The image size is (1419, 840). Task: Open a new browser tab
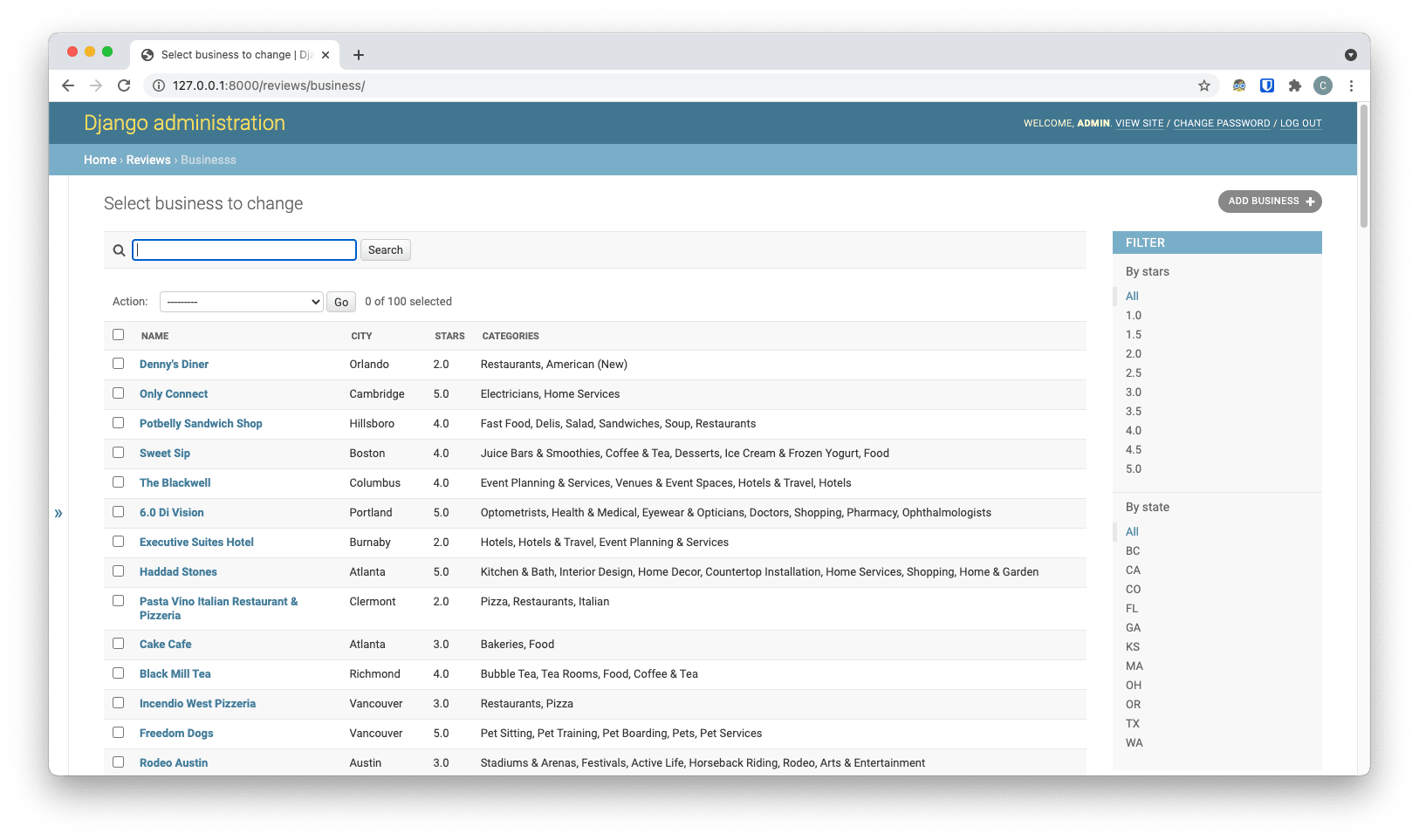[359, 55]
